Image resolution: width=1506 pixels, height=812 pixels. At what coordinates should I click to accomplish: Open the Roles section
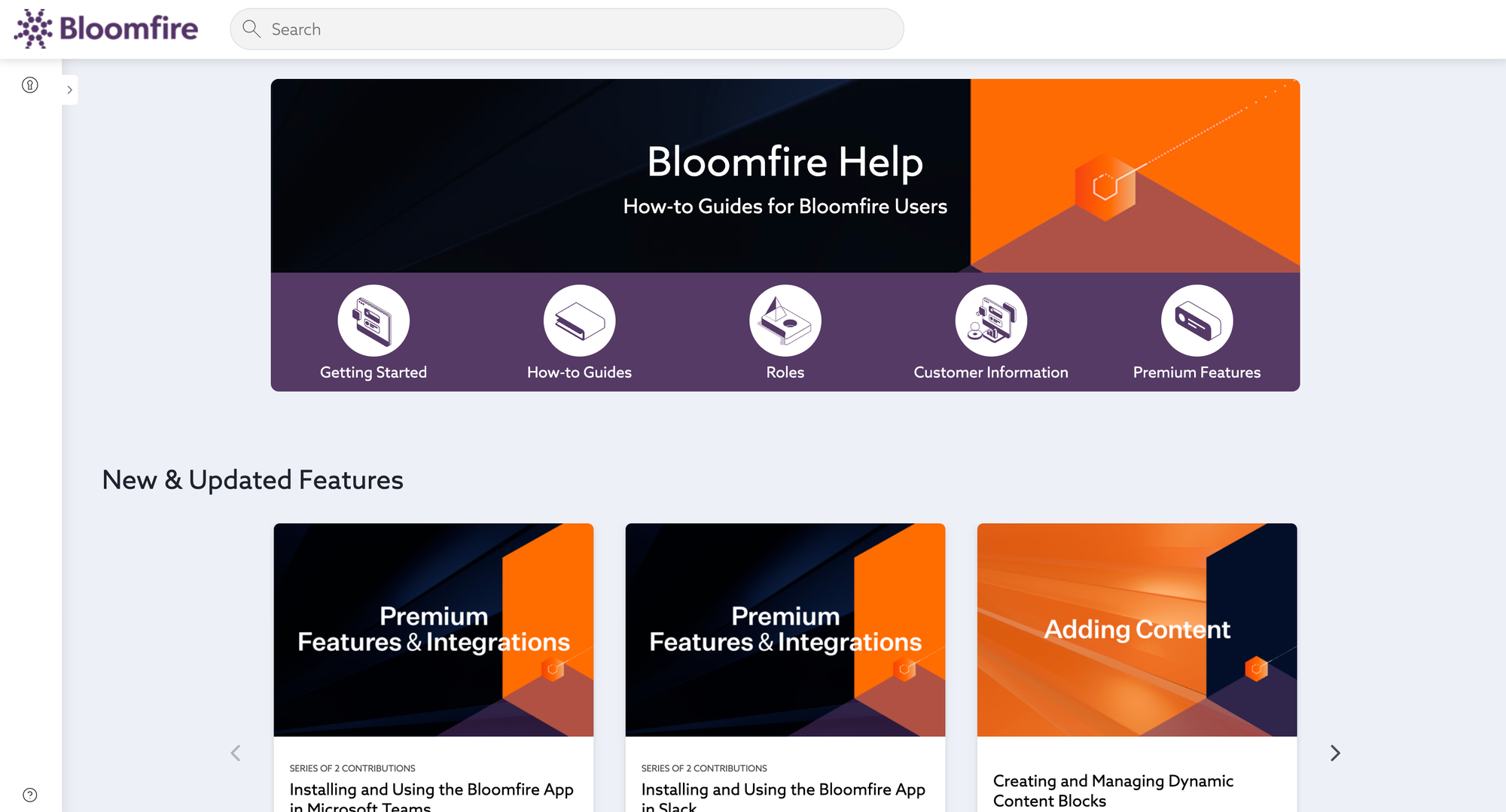click(x=785, y=335)
